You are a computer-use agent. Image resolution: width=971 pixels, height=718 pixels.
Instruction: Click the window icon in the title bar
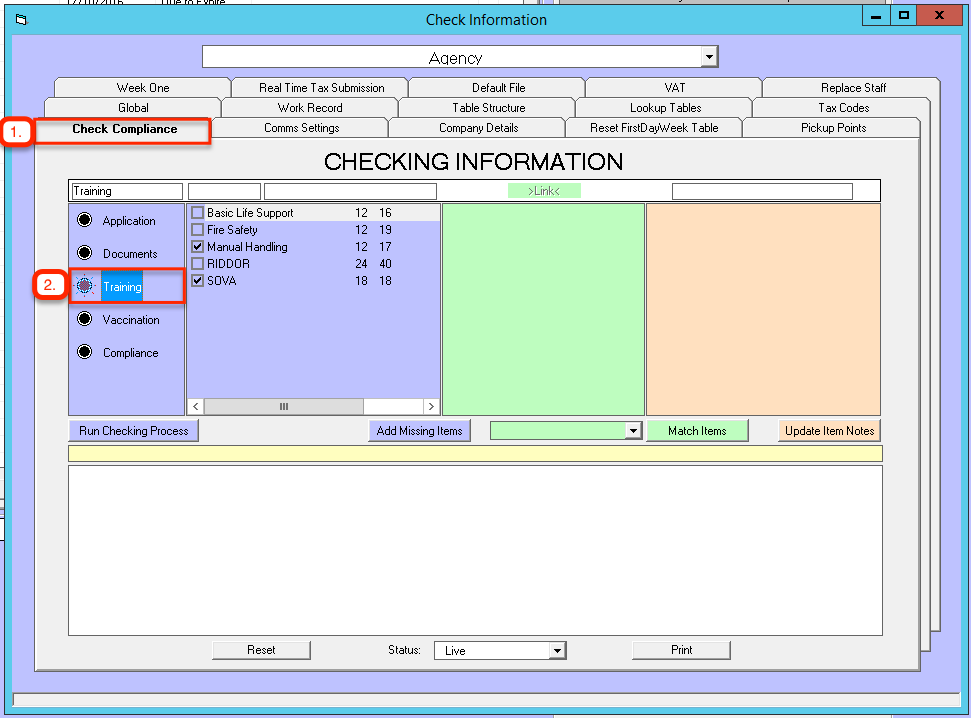[21, 19]
